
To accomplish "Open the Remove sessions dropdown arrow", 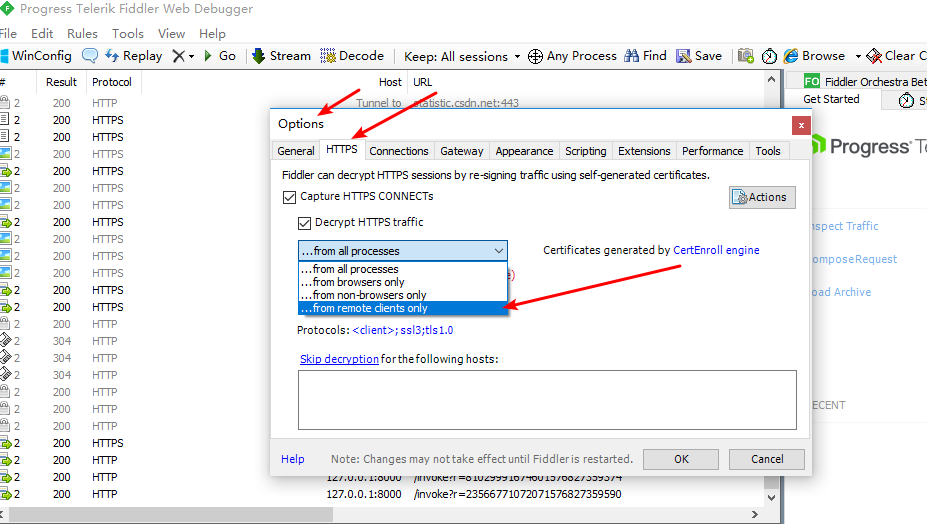I will 192,56.
